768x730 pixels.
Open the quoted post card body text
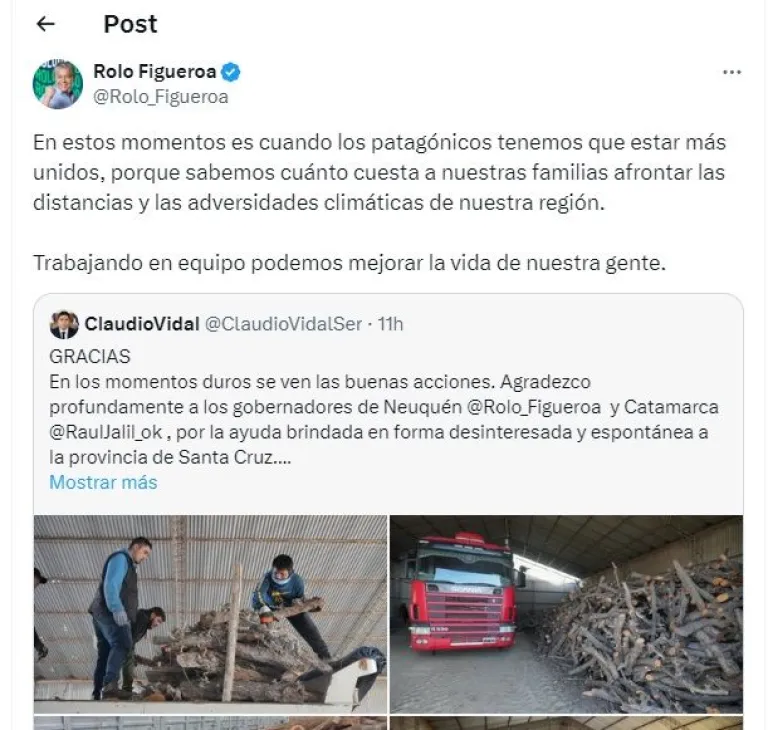pyautogui.click(x=384, y=419)
